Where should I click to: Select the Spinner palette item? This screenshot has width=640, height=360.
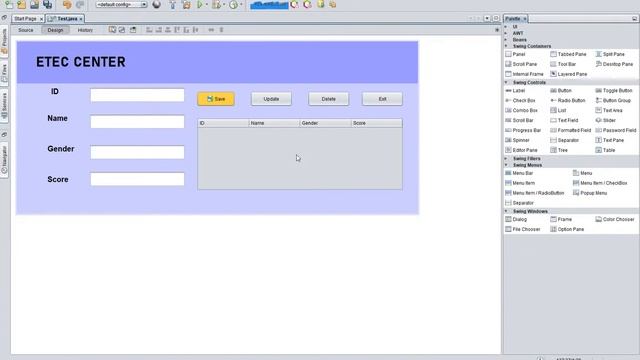pos(517,140)
